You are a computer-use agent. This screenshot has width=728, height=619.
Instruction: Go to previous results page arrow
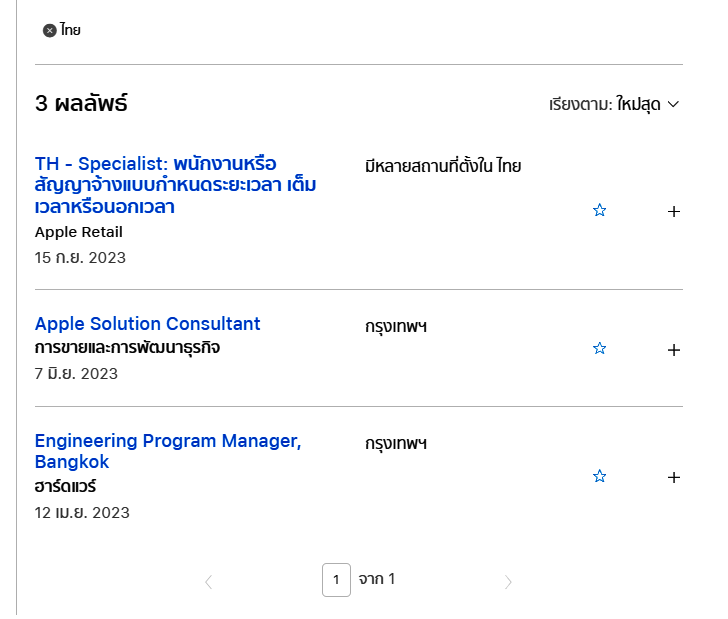click(x=209, y=582)
